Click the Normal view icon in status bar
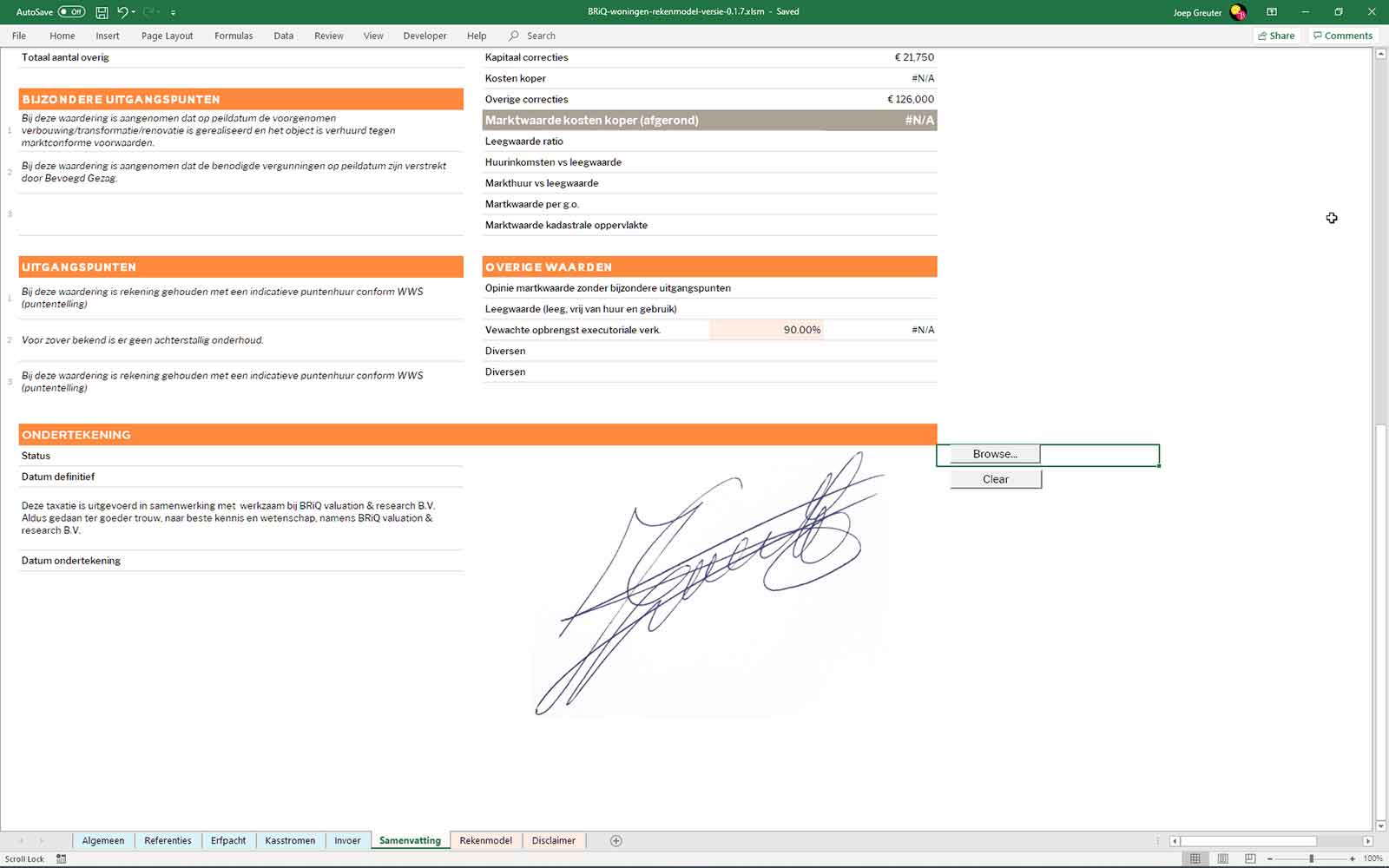This screenshot has width=1389, height=868. 1195,858
